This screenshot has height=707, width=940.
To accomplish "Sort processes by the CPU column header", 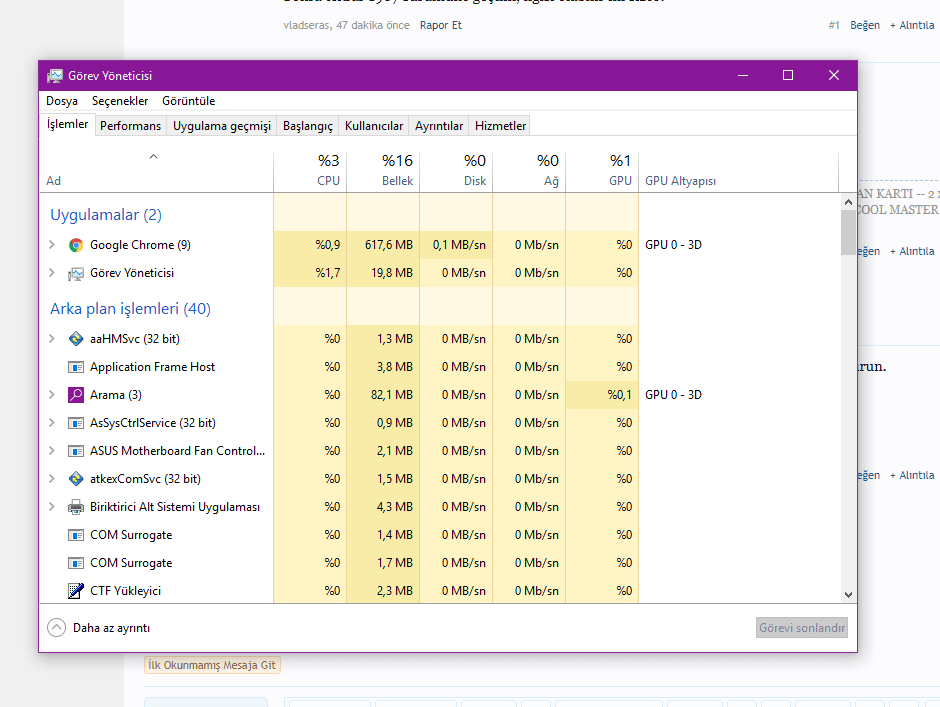I will click(310, 171).
